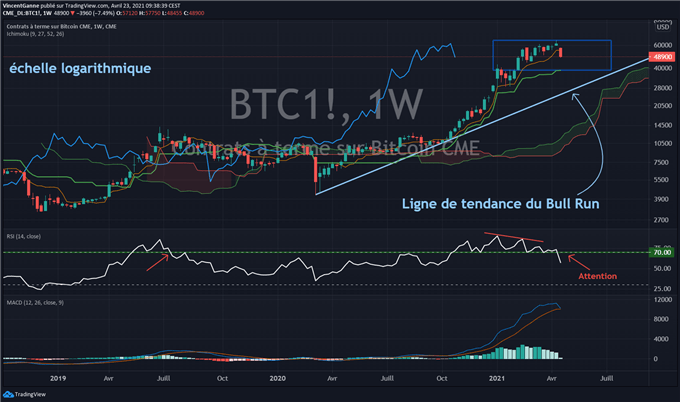The height and width of the screenshot is (402, 680).
Task: Click the O:57120 open value in header
Action: click(129, 13)
